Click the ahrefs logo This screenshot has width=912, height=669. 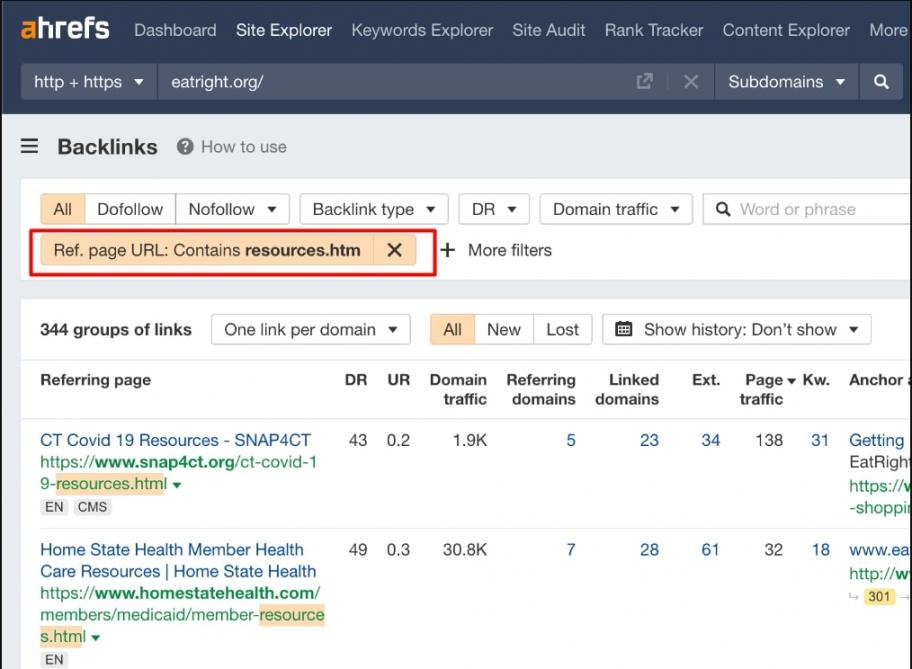[x=65, y=29]
